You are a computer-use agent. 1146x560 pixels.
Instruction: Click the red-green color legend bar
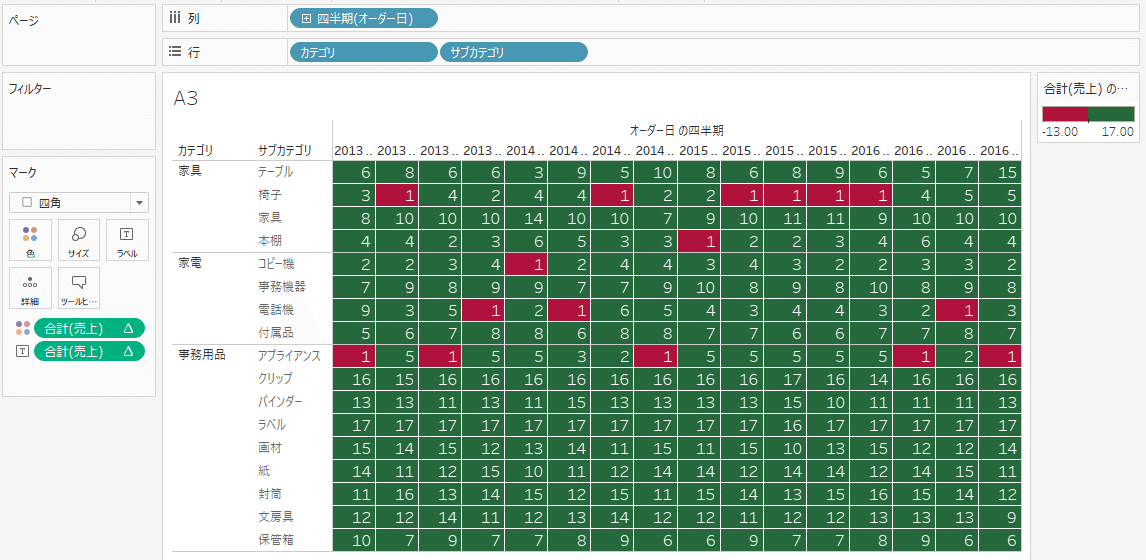[x=1088, y=113]
